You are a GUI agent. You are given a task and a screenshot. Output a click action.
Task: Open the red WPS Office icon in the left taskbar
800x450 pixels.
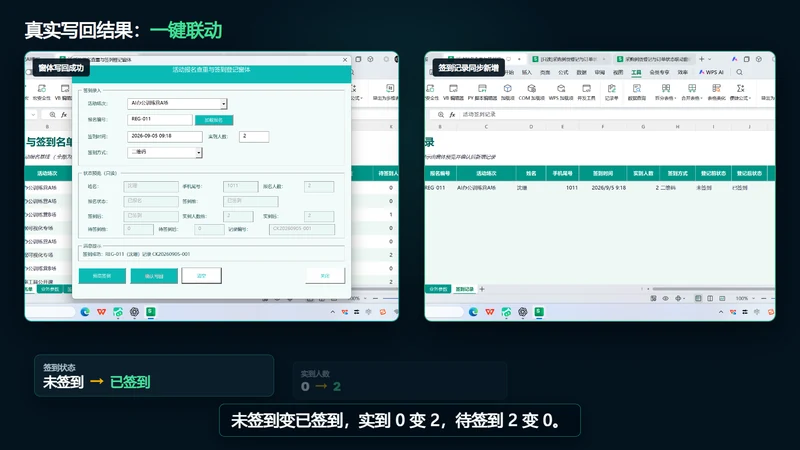click(x=101, y=312)
